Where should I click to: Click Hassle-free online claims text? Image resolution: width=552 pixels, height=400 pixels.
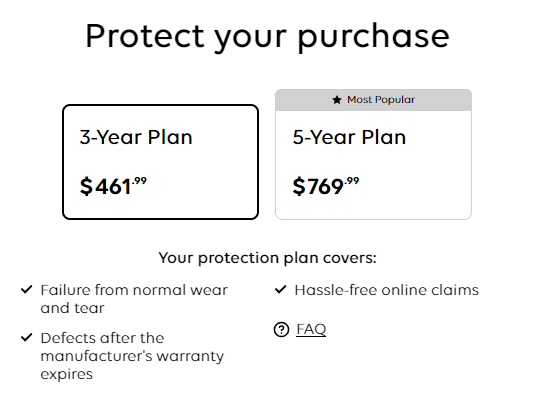[x=387, y=290]
